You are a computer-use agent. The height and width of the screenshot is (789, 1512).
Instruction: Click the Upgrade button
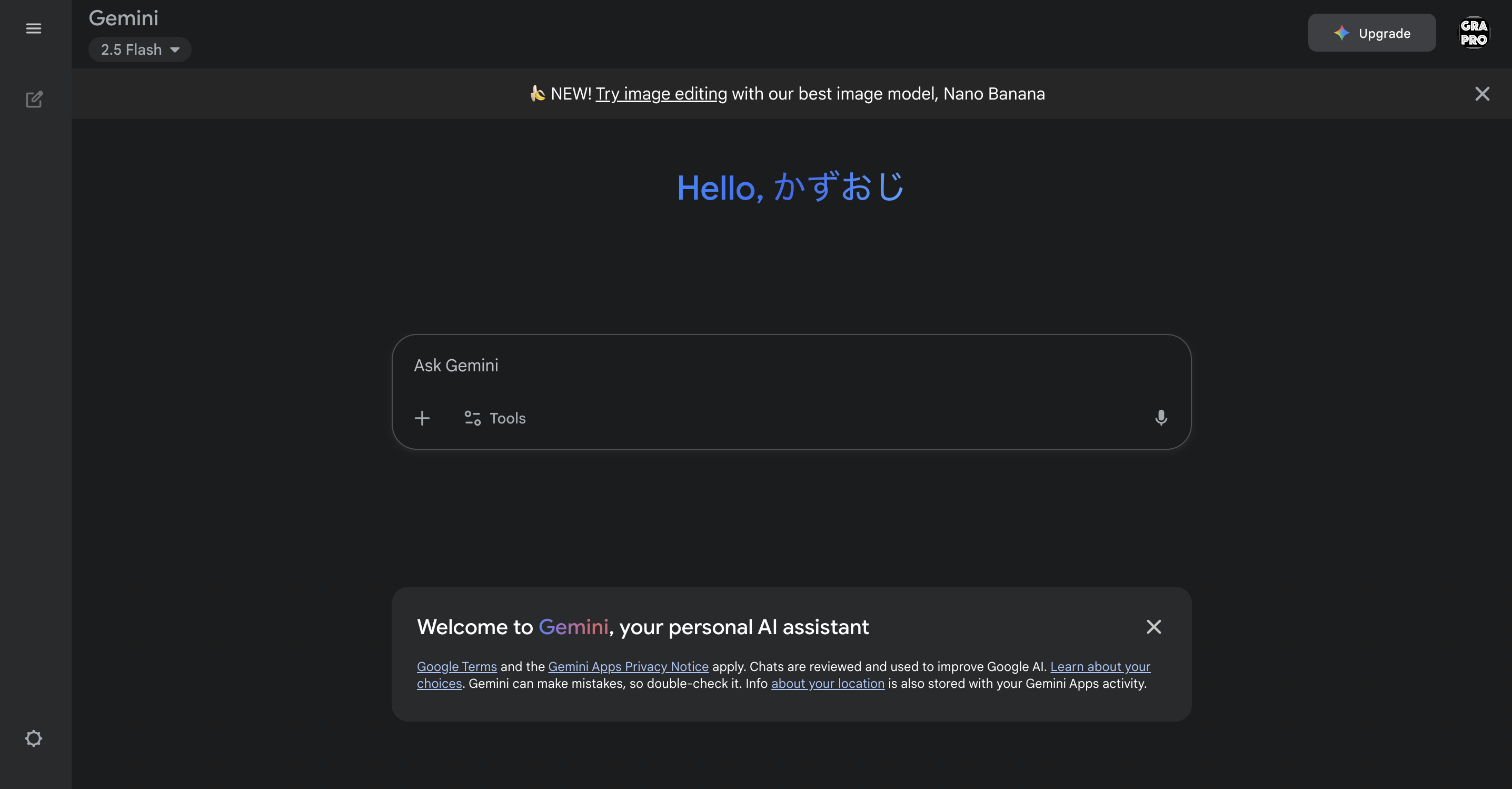point(1371,33)
